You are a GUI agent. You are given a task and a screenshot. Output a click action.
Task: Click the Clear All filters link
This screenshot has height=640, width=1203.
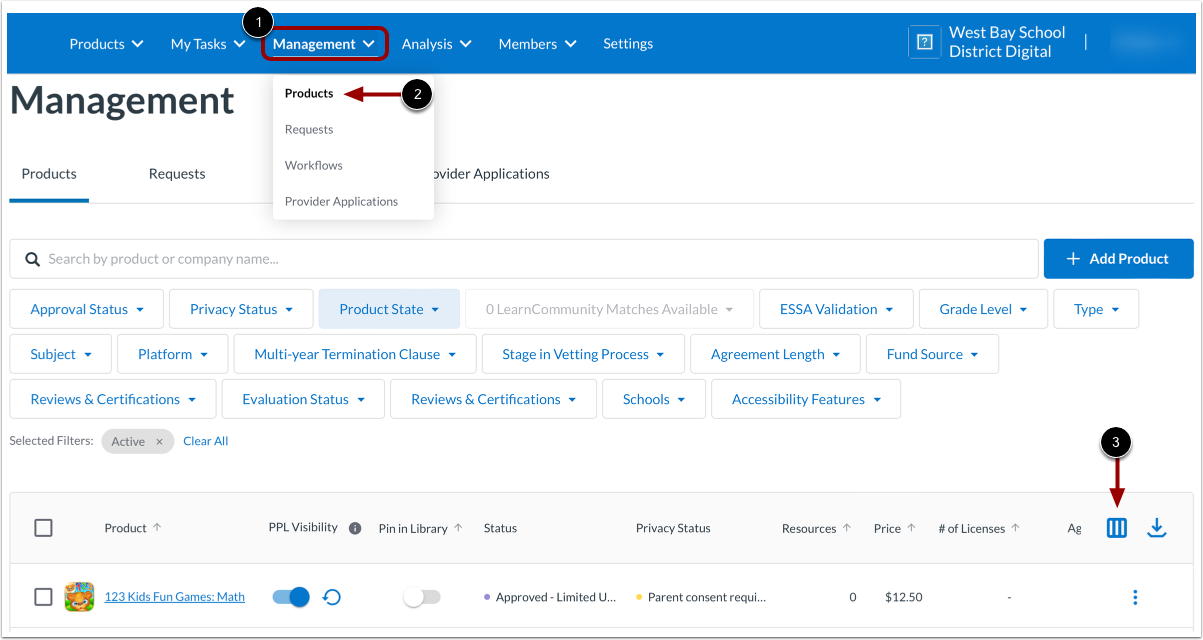pyautogui.click(x=205, y=440)
